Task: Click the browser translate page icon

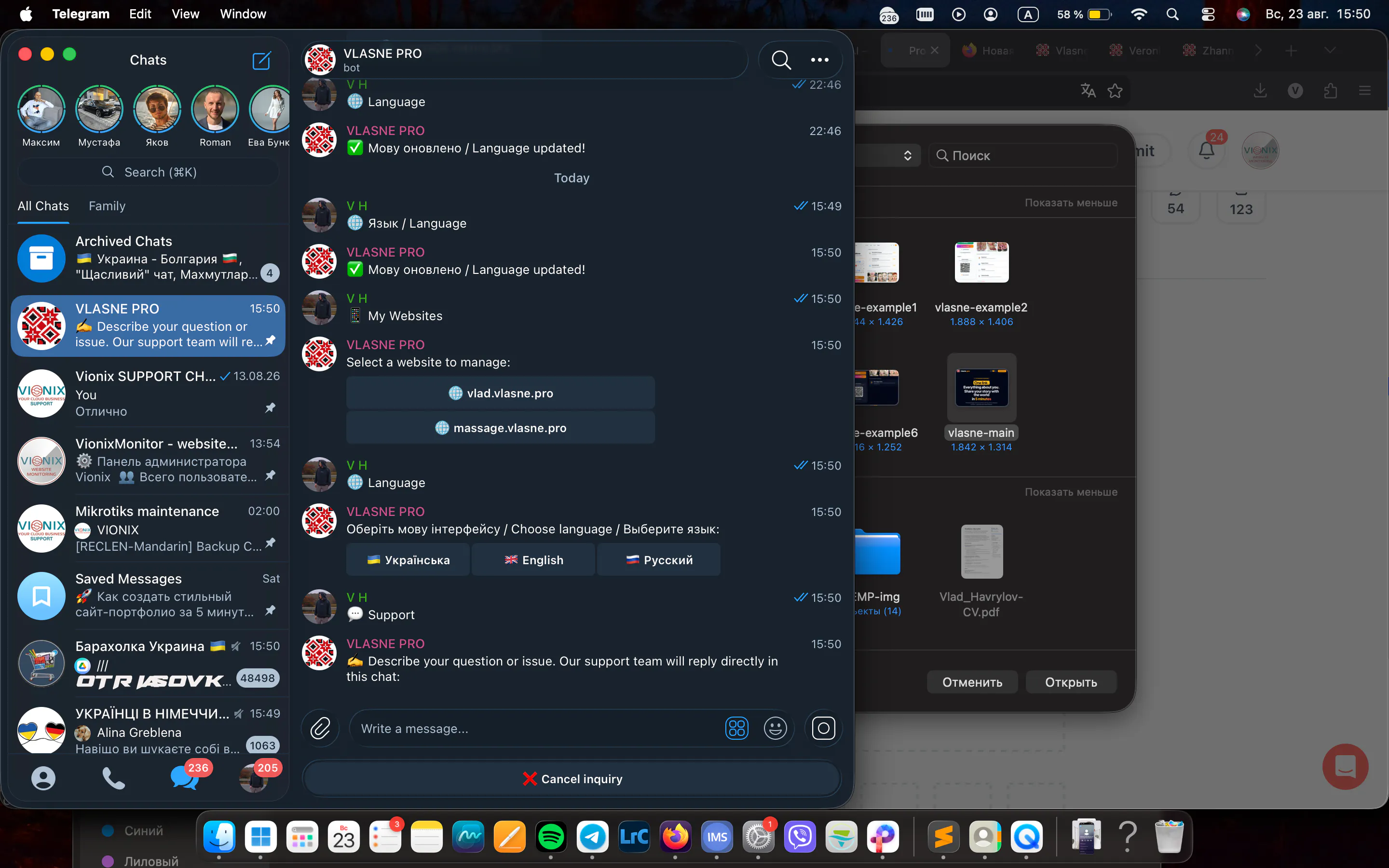Action: pos(1088,90)
